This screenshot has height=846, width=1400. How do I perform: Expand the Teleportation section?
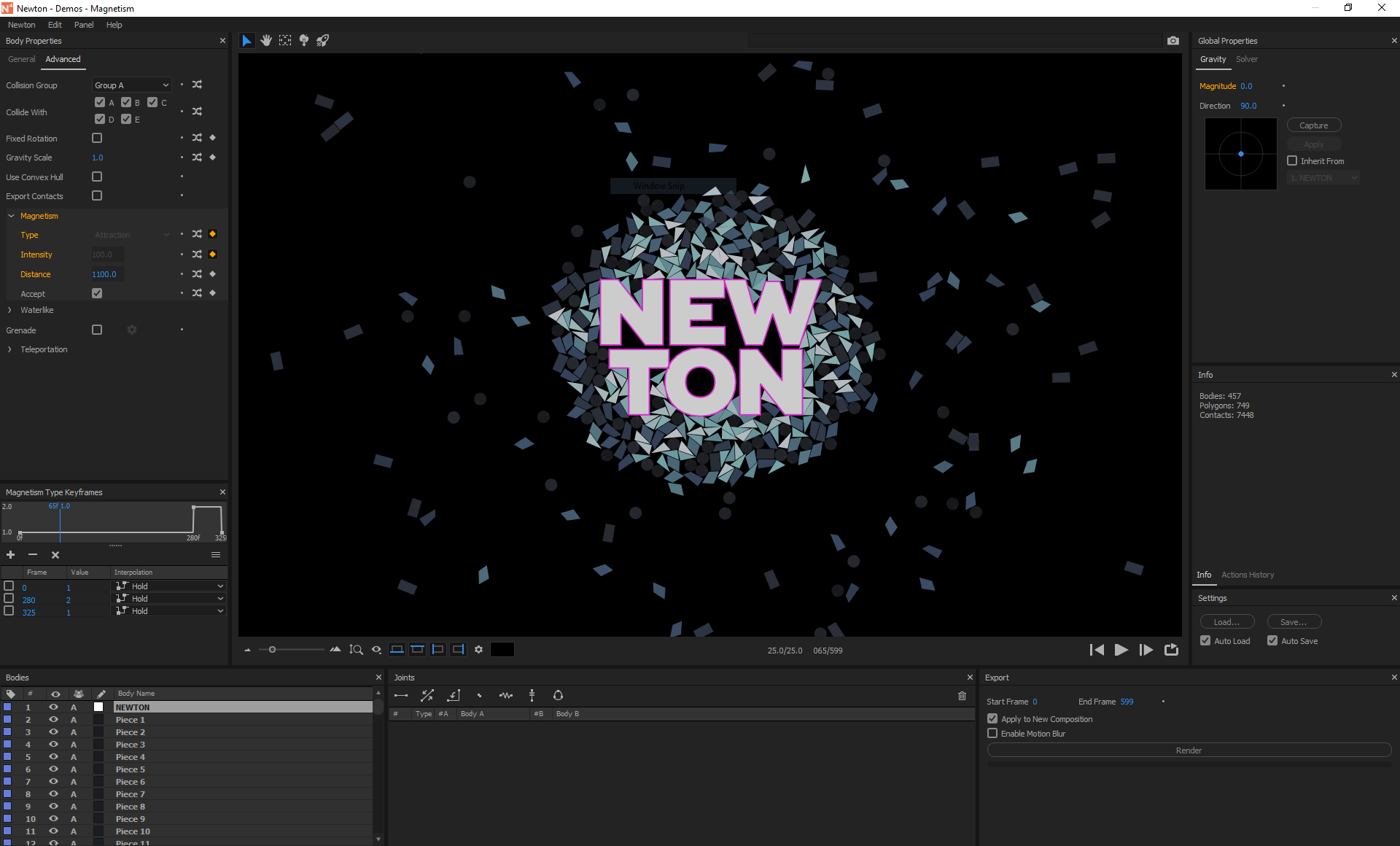pos(10,349)
